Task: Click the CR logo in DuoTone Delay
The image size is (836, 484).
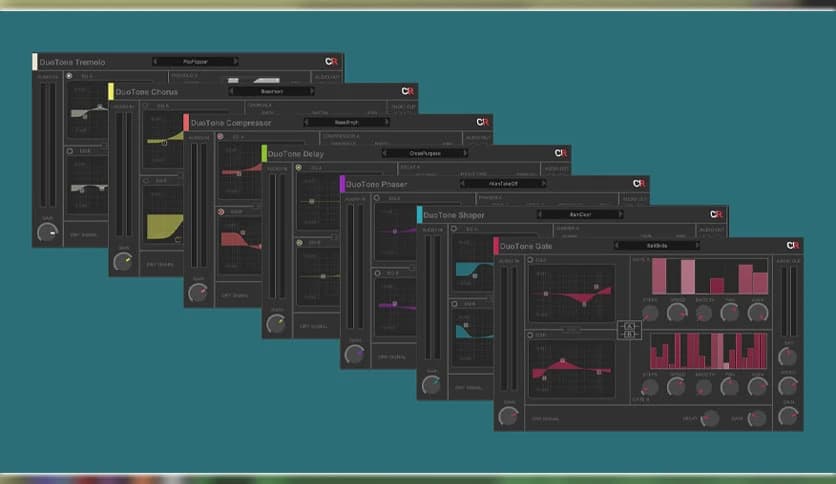Action: pyautogui.click(x=562, y=153)
